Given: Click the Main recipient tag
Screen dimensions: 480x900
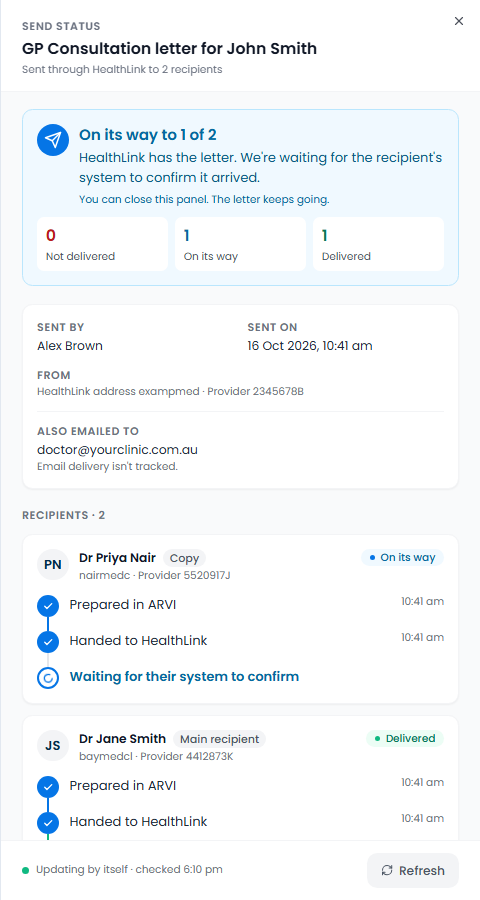Looking at the screenshot, I should pyautogui.click(x=219, y=739).
